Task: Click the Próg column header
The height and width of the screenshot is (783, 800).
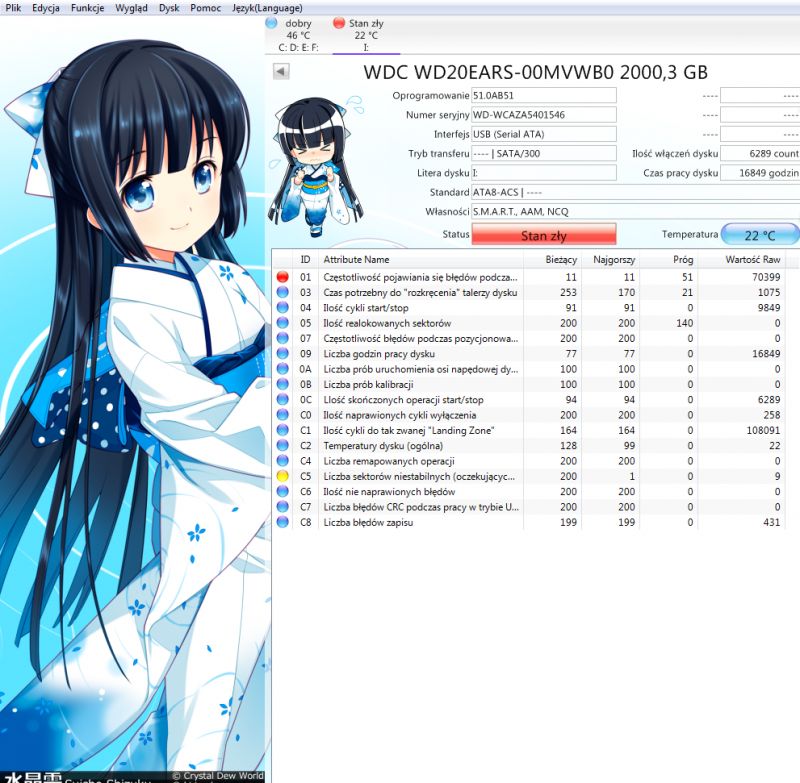Action: point(668,260)
